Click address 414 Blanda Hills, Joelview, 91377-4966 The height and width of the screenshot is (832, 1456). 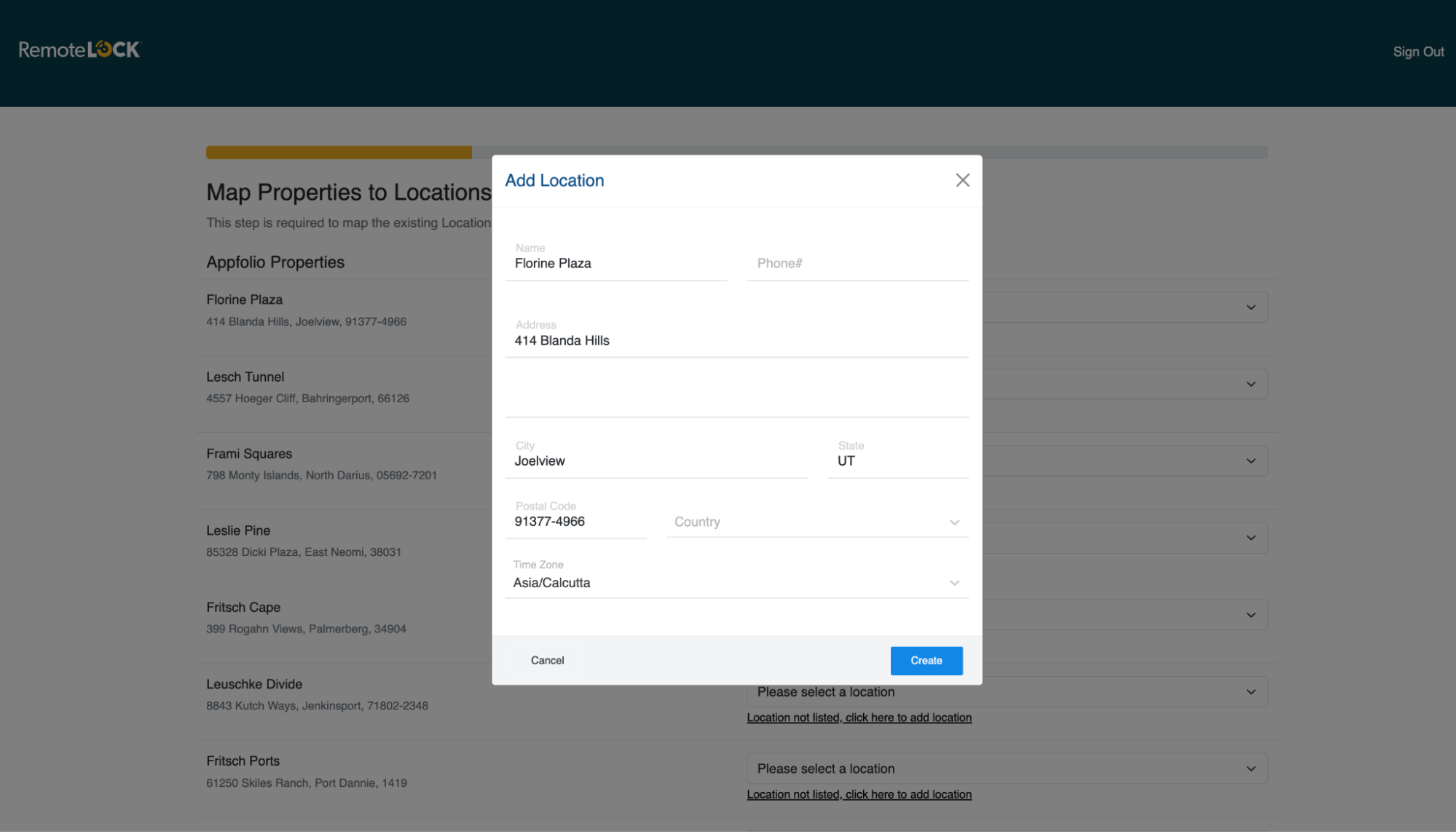[x=306, y=321]
